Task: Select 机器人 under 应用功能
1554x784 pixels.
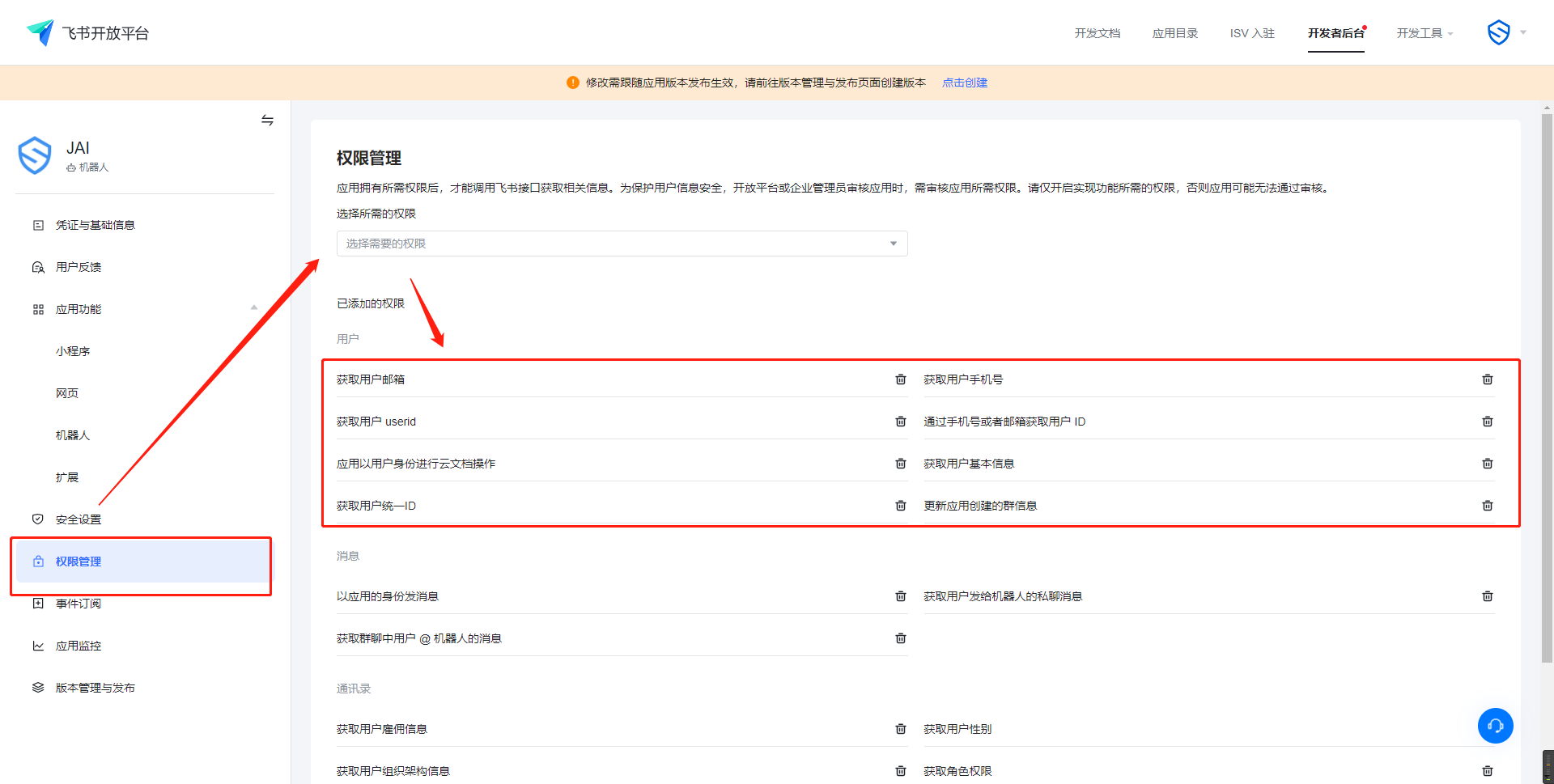Action: coord(73,435)
